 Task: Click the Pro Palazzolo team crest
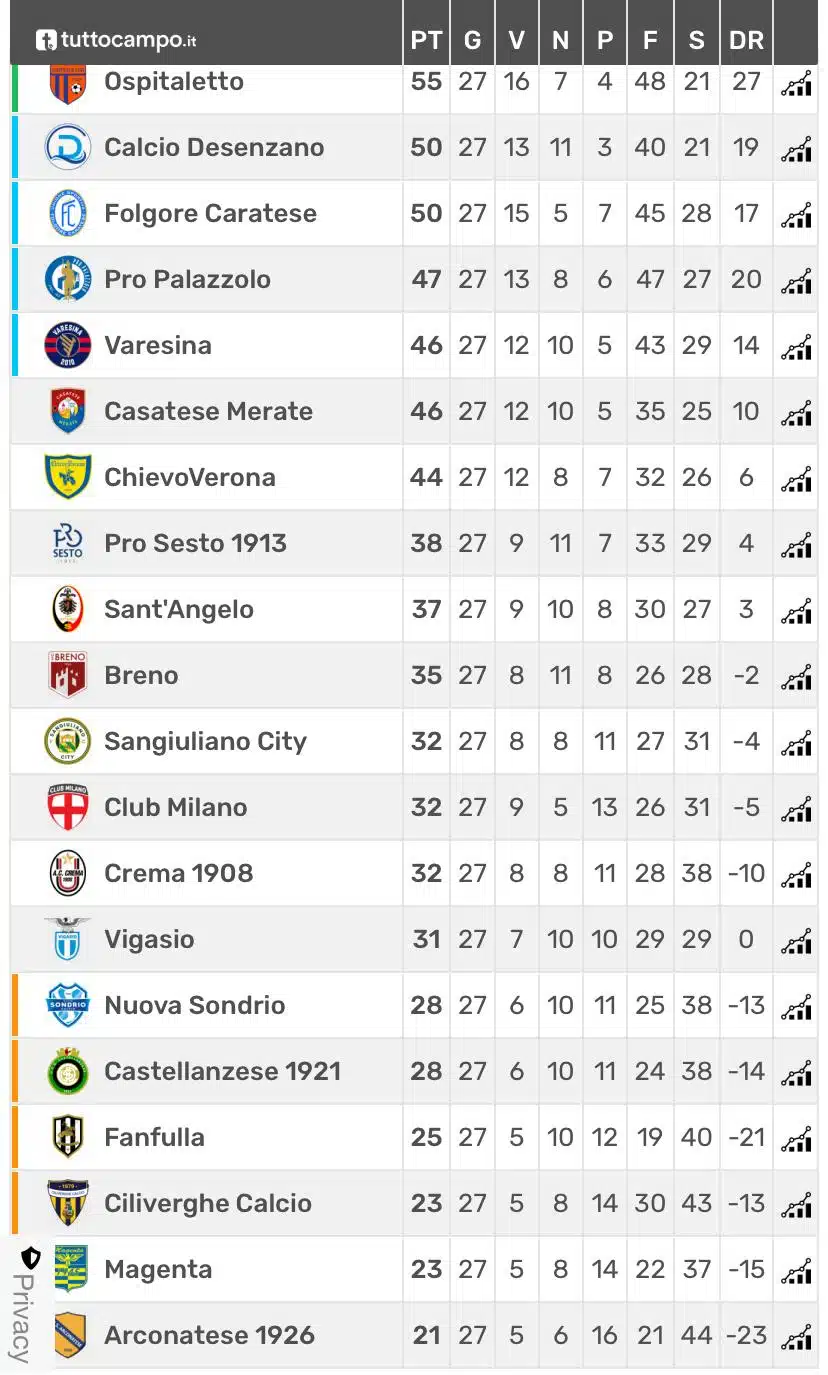(68, 279)
